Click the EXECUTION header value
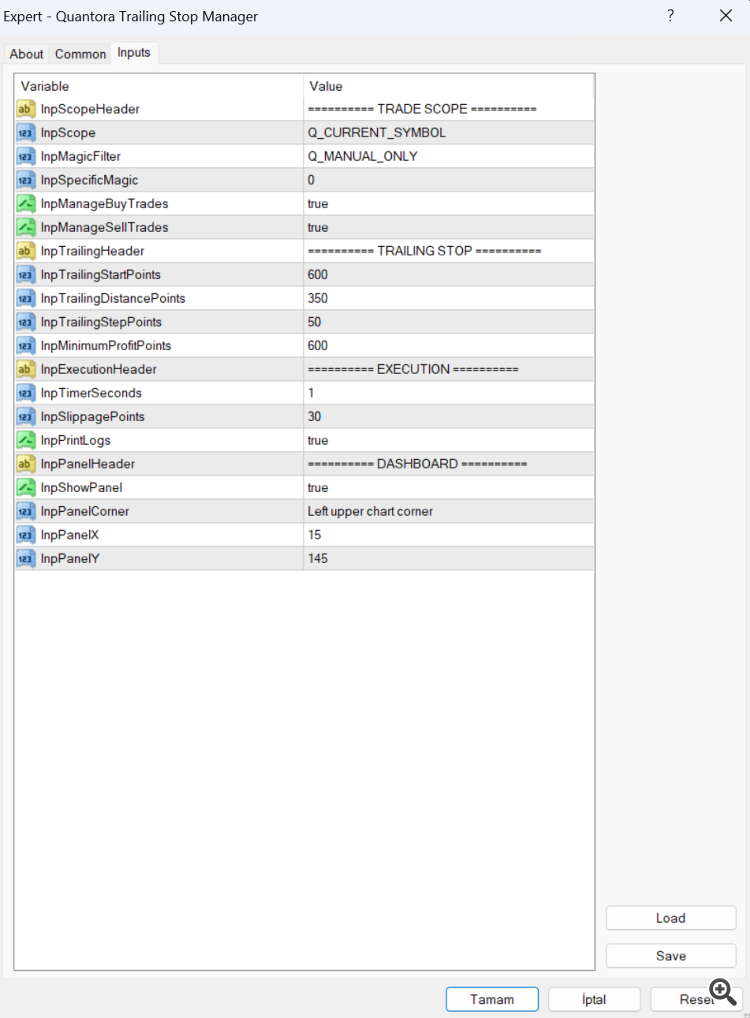750x1018 pixels. pyautogui.click(x=449, y=369)
